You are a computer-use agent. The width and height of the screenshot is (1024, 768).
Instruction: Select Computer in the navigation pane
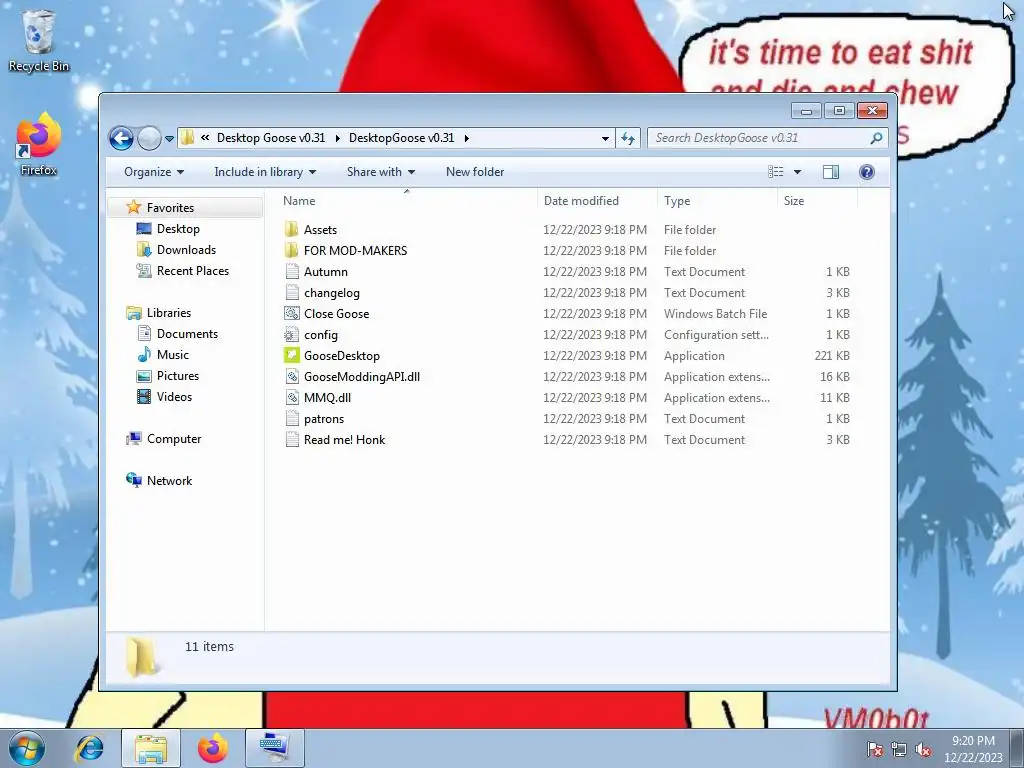tap(173, 439)
